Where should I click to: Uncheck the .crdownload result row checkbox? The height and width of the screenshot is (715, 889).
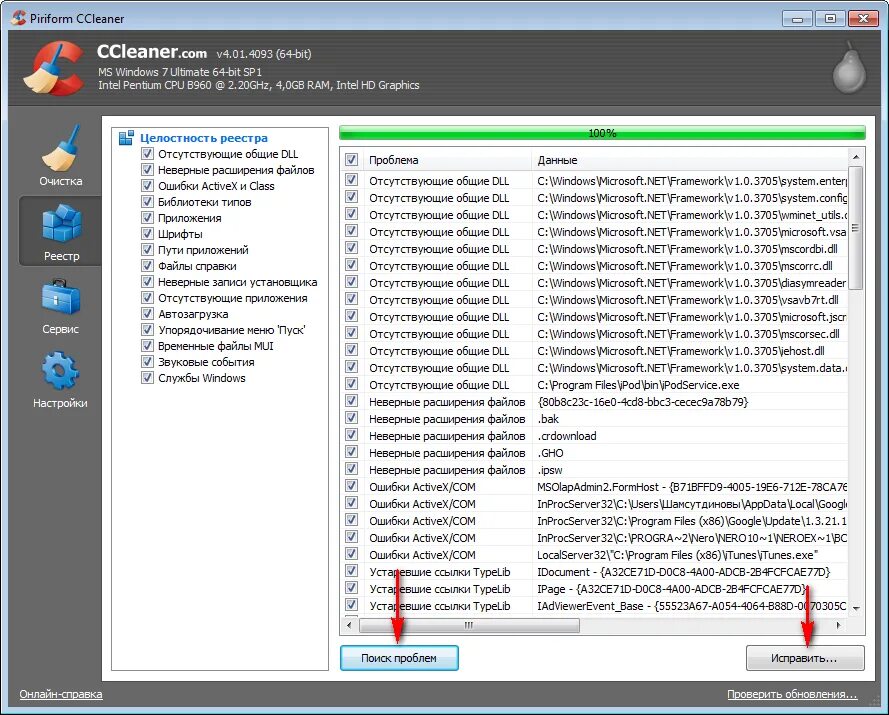pos(352,435)
